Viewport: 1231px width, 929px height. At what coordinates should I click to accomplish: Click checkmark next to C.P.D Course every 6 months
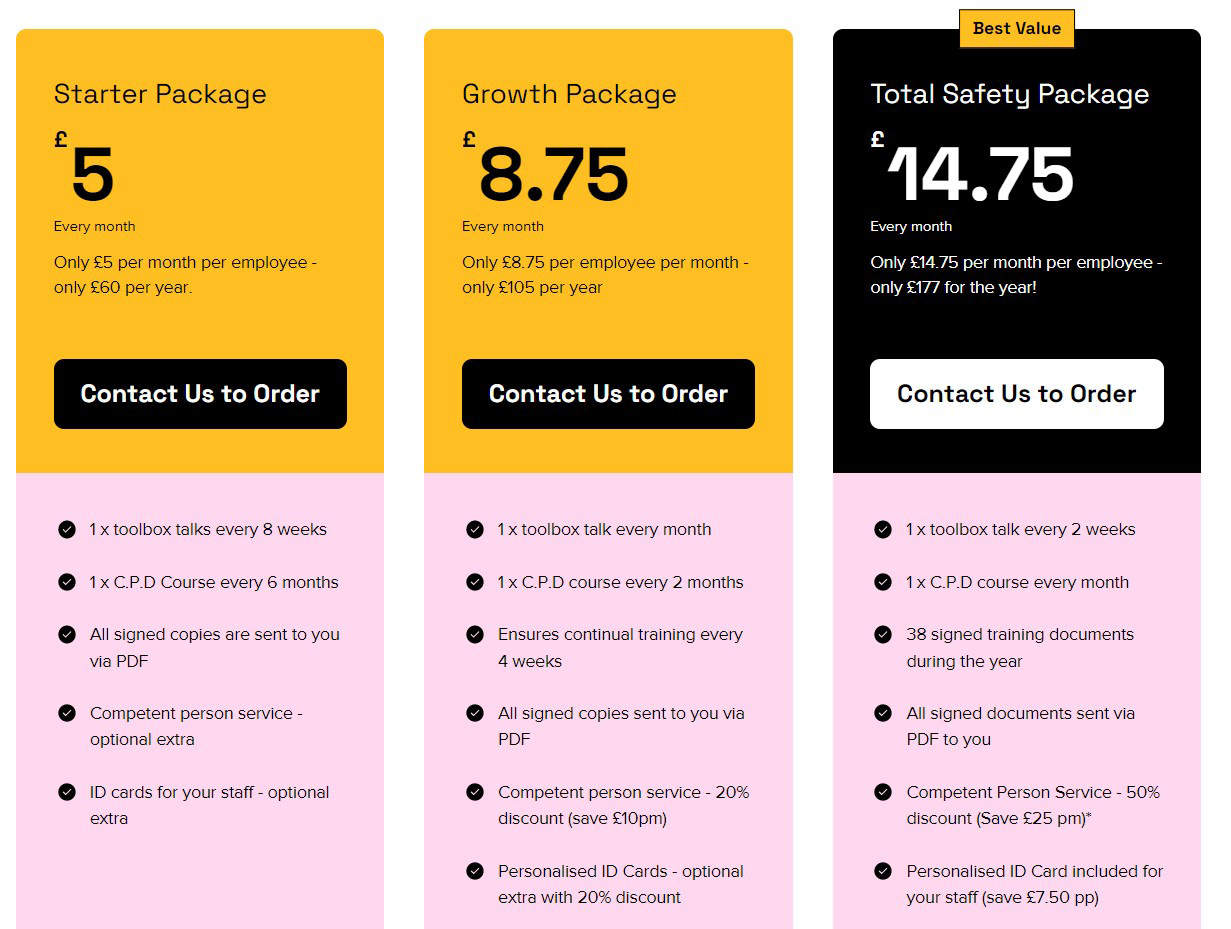[67, 582]
